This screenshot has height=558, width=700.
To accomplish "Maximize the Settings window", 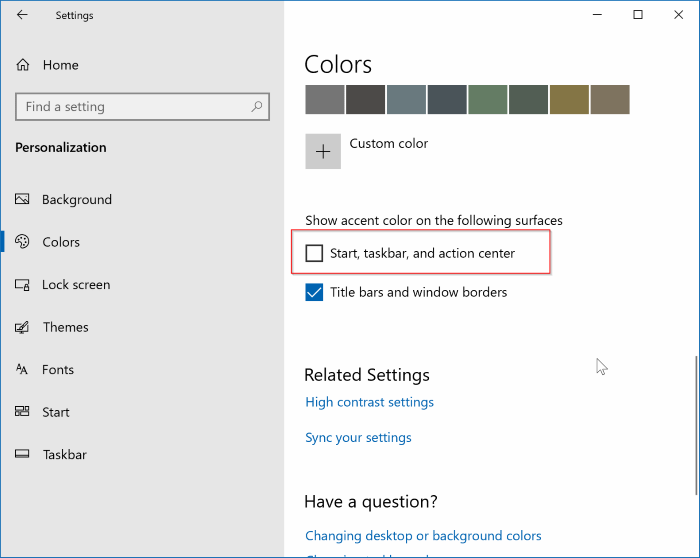I will tap(638, 15).
